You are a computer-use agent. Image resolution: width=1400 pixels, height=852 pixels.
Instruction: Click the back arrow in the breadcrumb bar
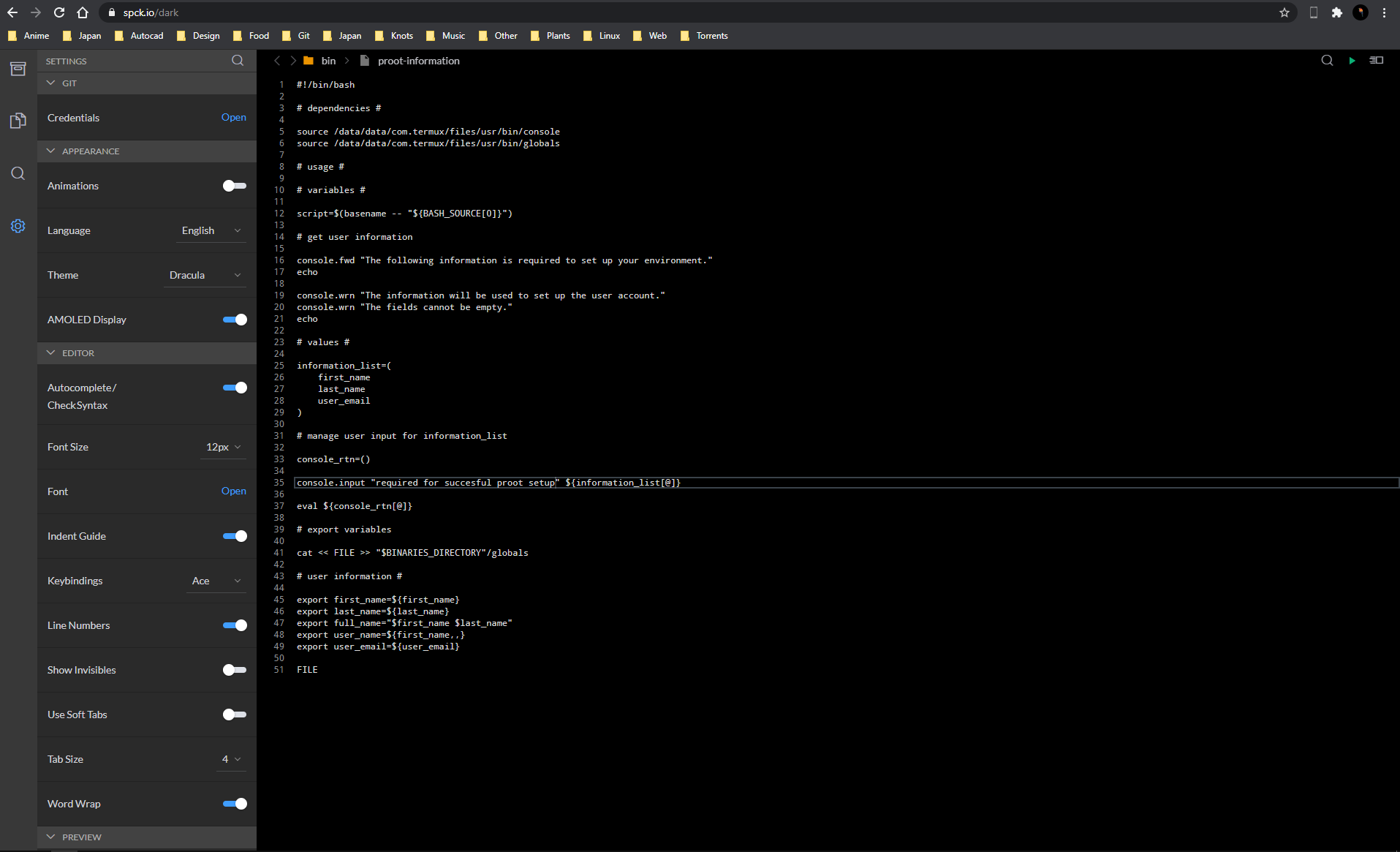[x=276, y=61]
